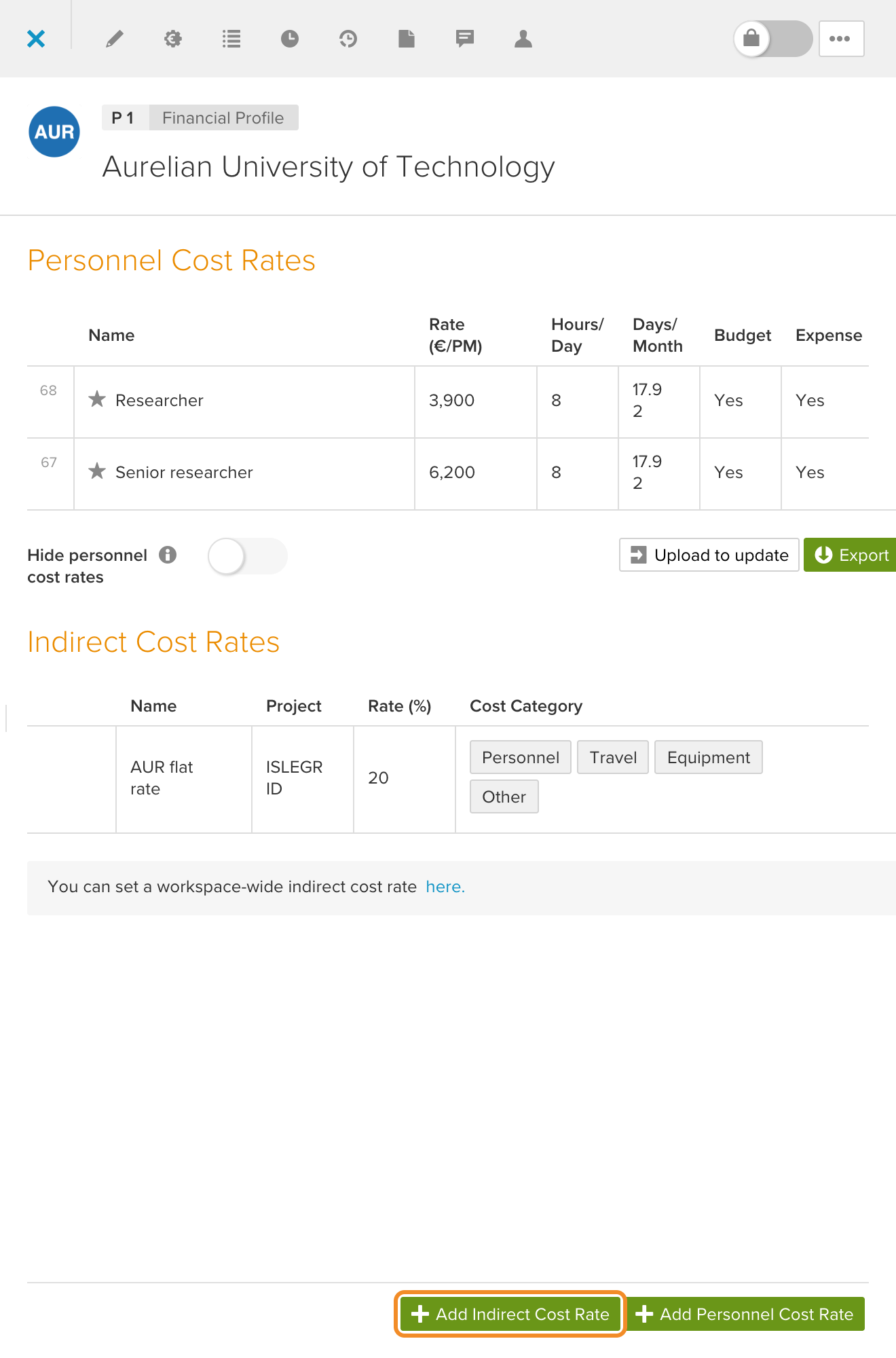Open the history clock icon
This screenshot has width=896, height=1358.
348,39
